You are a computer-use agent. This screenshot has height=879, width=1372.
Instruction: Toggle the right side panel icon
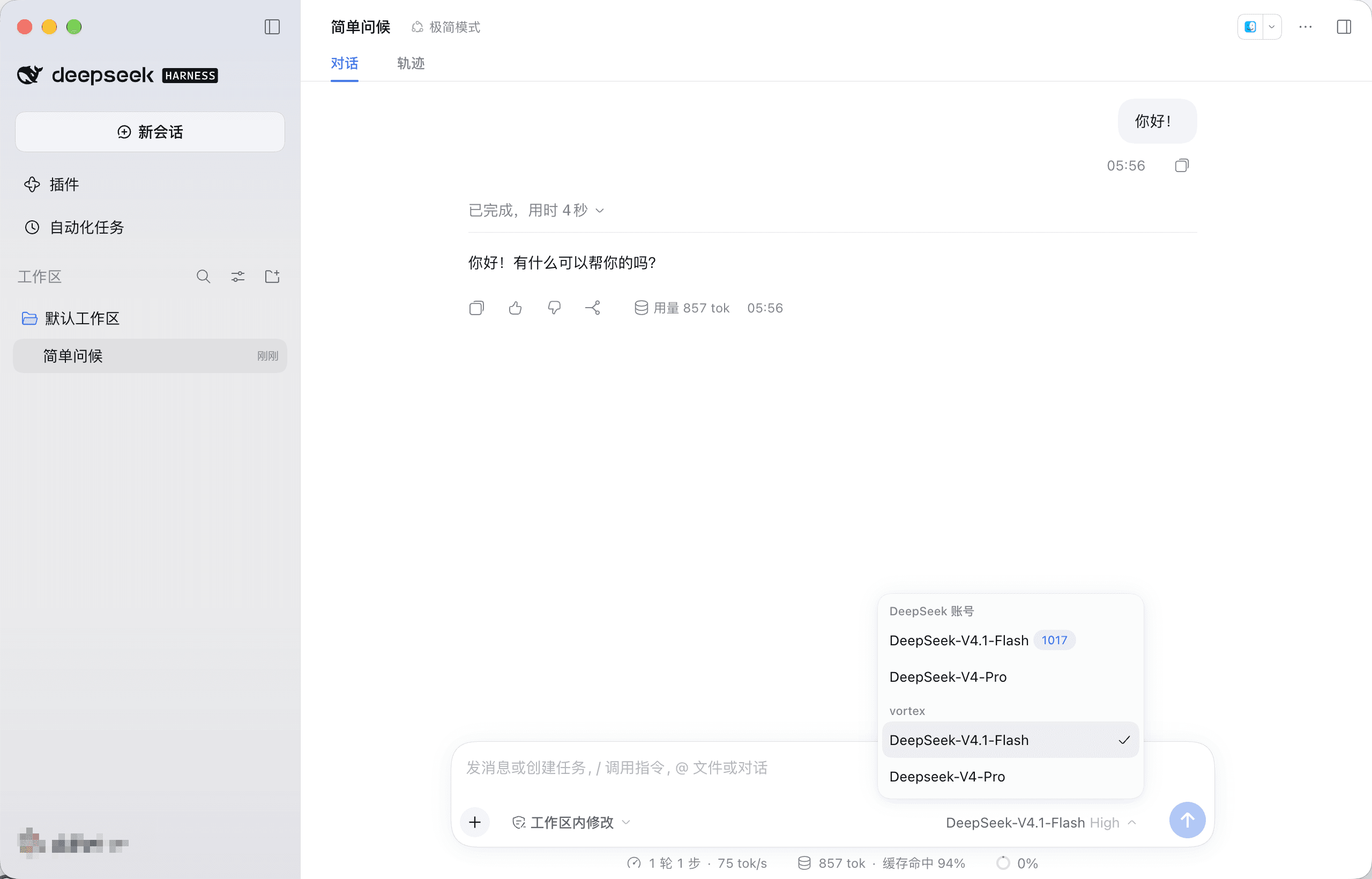pos(1344,27)
